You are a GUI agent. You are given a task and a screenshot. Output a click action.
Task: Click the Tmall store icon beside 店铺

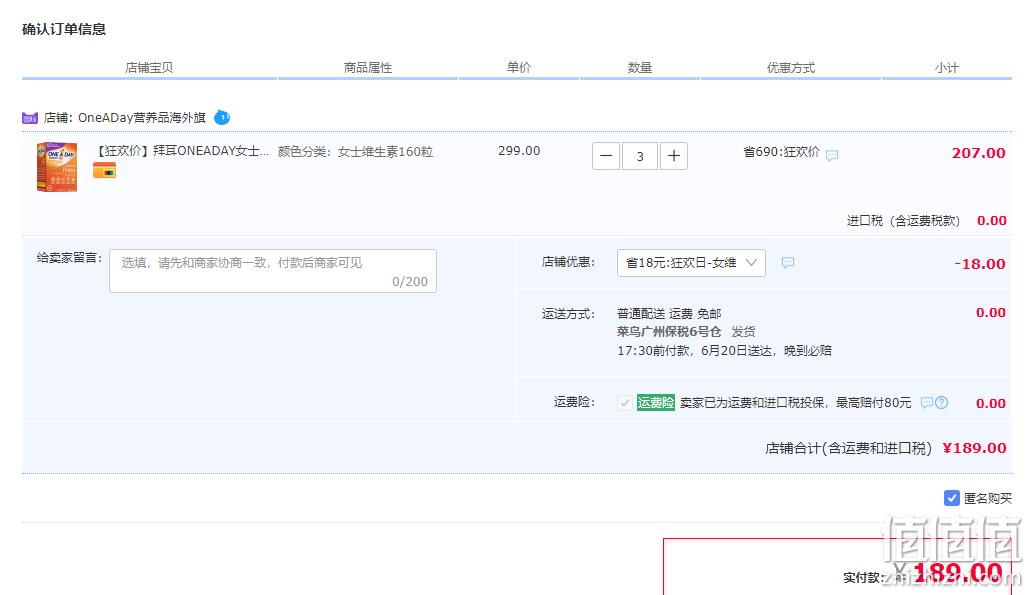(x=30, y=118)
